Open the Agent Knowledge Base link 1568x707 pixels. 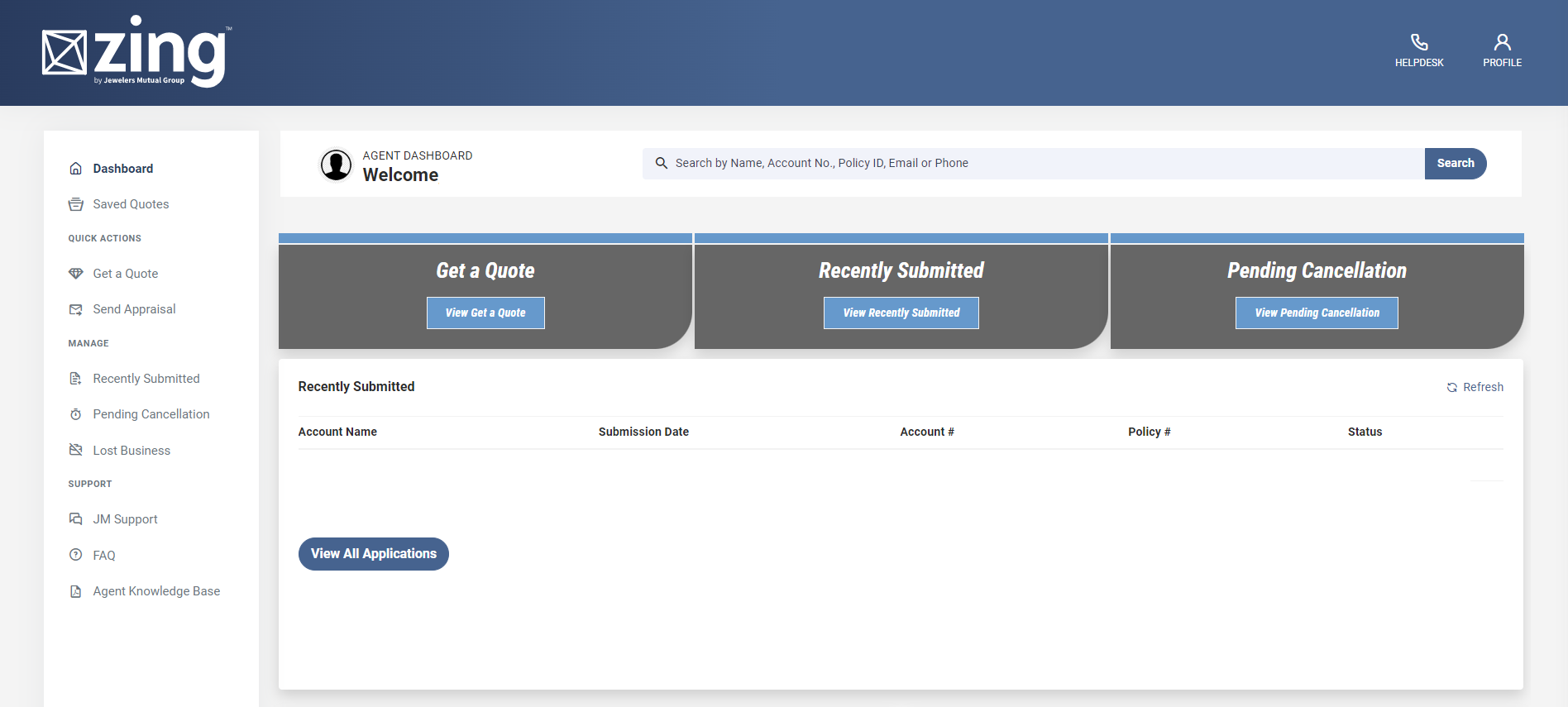156,591
